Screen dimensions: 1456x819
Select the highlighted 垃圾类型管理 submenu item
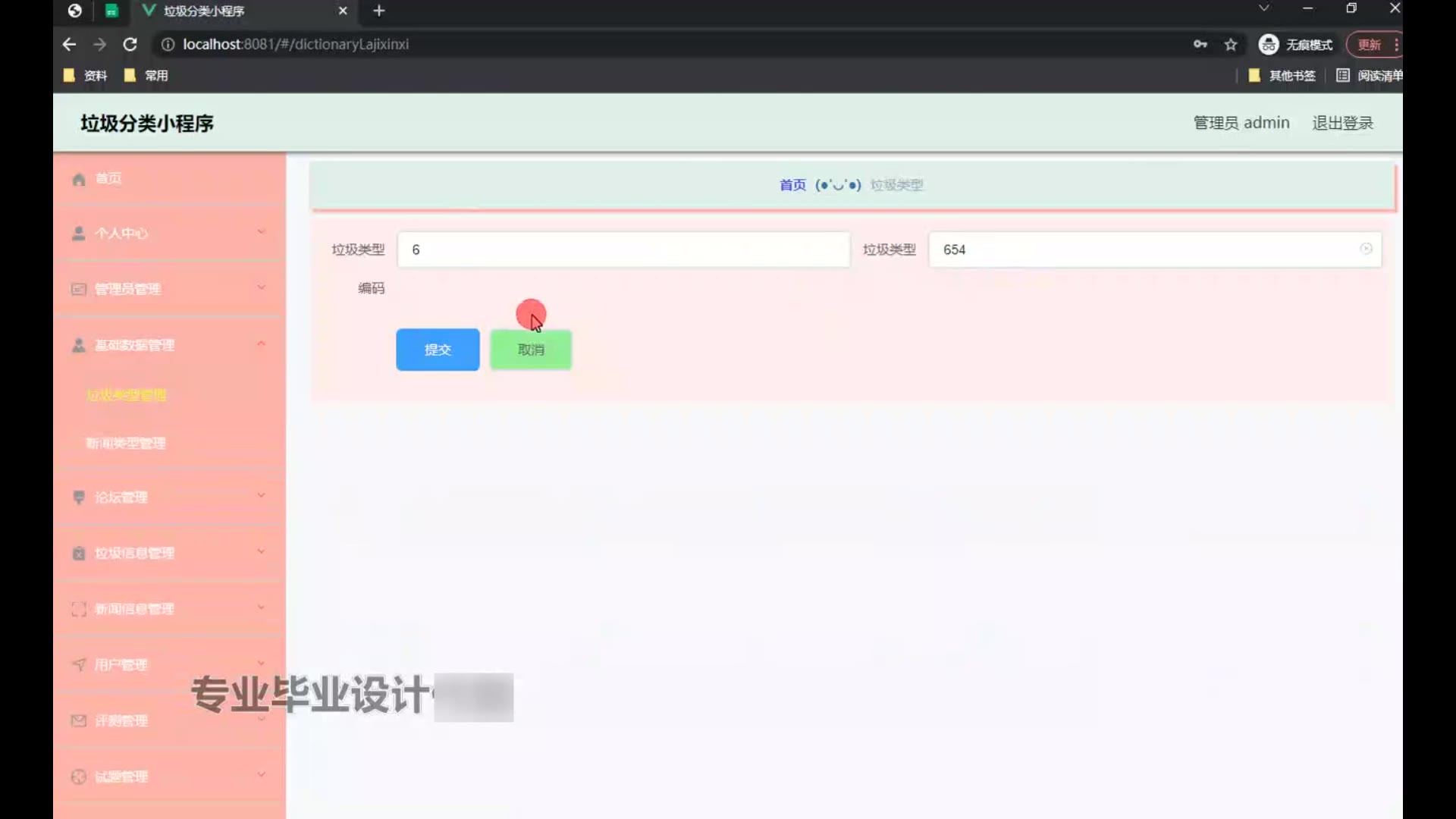(127, 395)
